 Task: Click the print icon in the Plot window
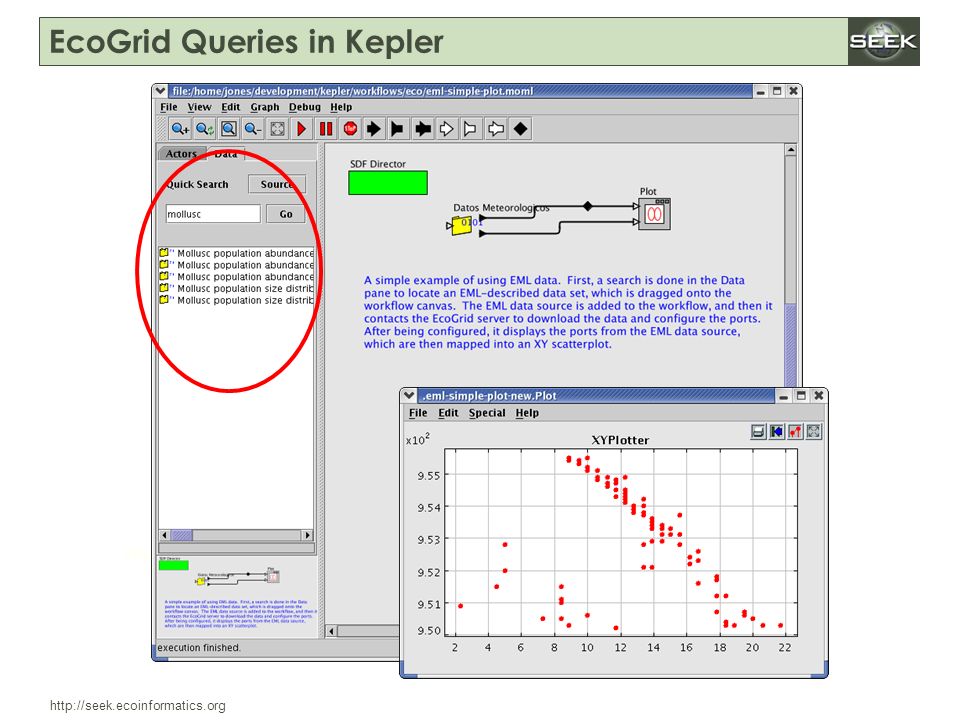[x=758, y=432]
